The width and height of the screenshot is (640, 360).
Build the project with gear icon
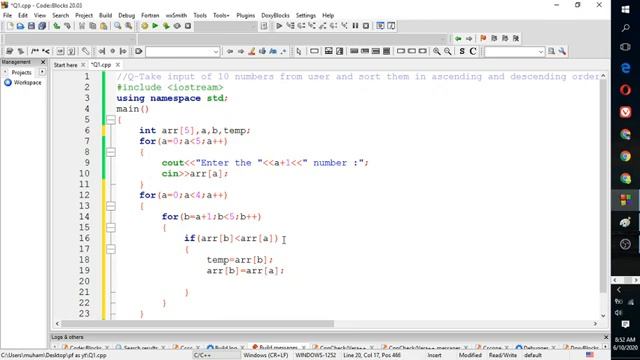(x=144, y=26)
